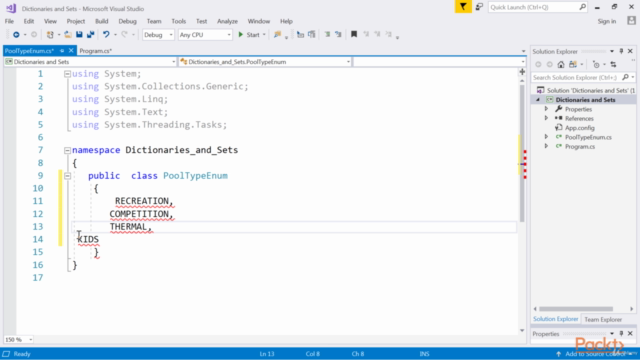Click the Solution Explorer horizontal scrollbar
The image size is (640, 360).
click(576, 309)
